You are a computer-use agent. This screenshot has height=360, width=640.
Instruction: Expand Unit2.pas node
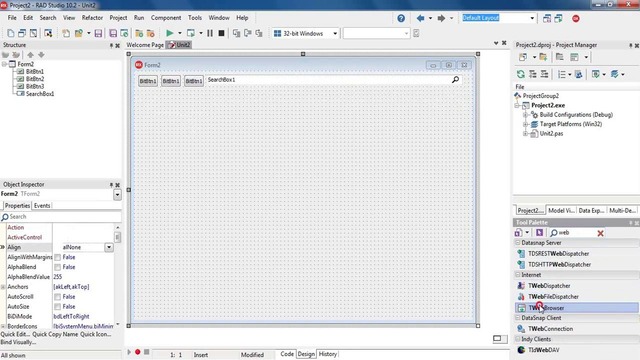click(526, 133)
